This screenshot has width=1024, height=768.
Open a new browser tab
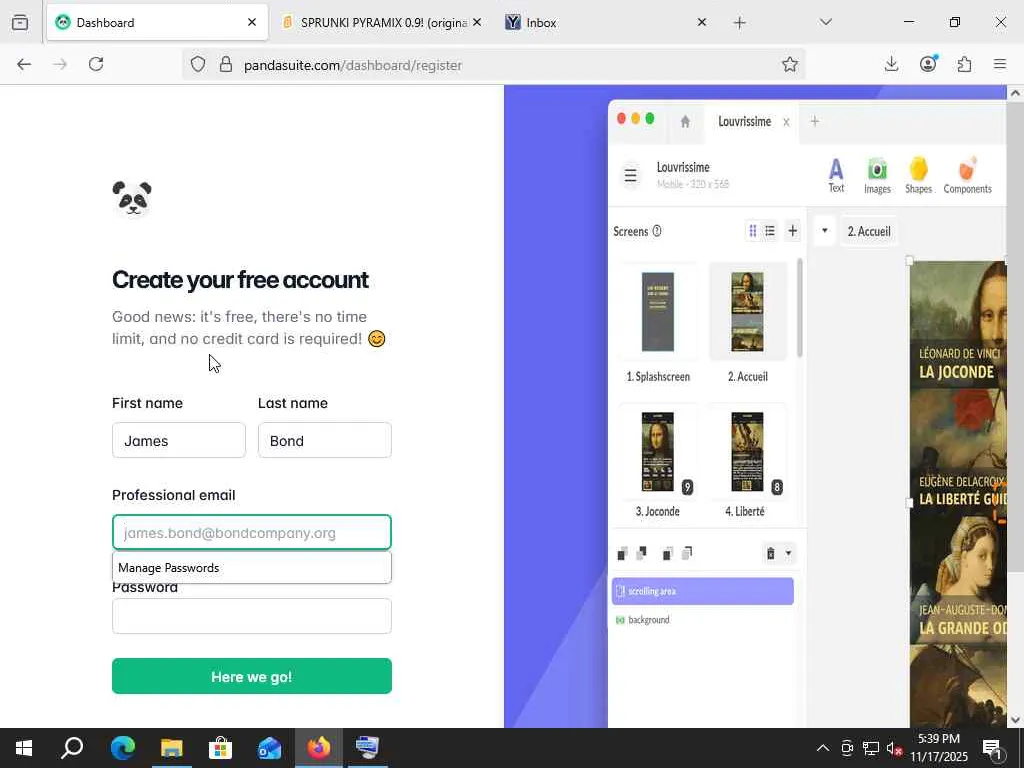[739, 23]
